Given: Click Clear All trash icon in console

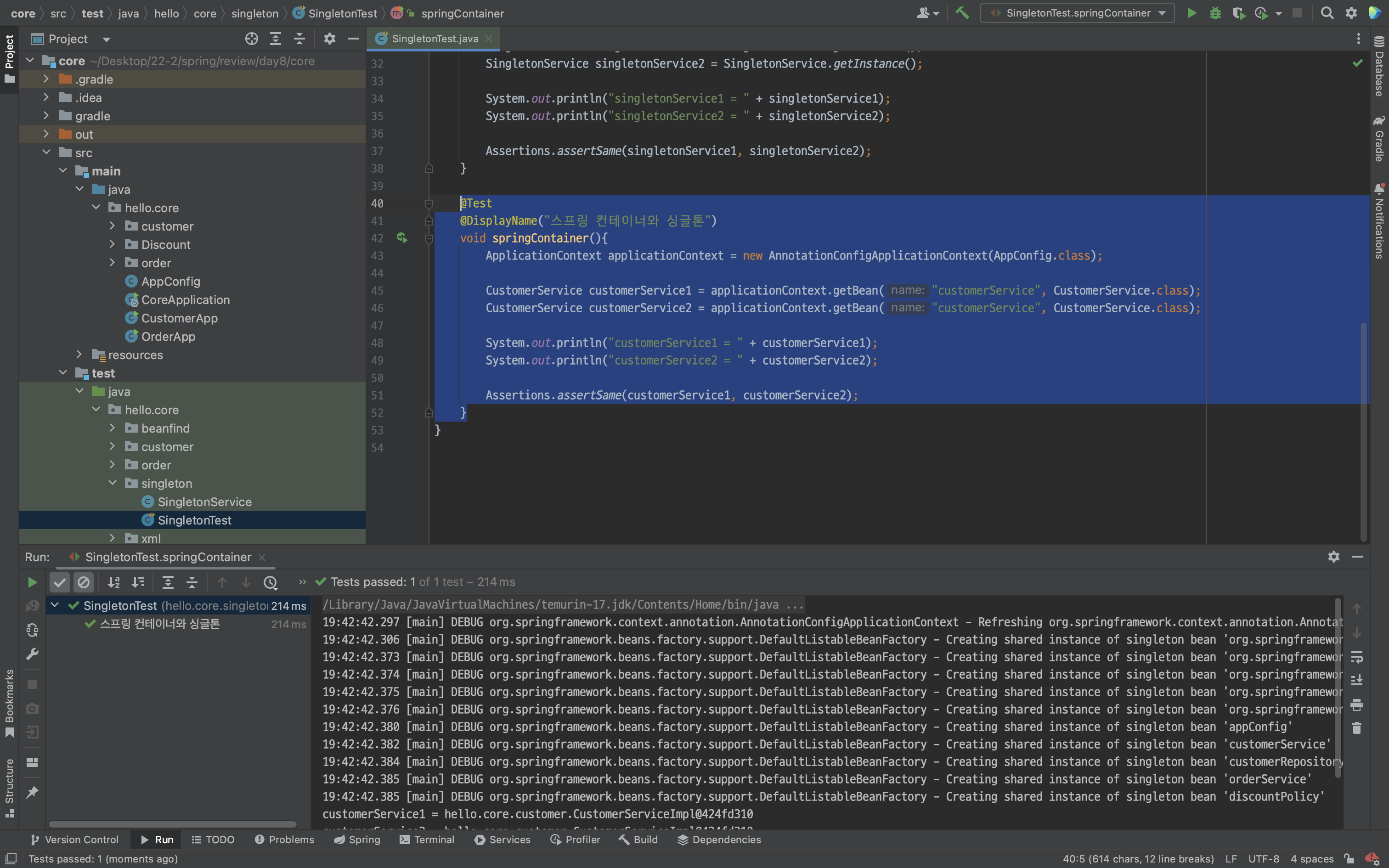Looking at the screenshot, I should pyautogui.click(x=1356, y=728).
